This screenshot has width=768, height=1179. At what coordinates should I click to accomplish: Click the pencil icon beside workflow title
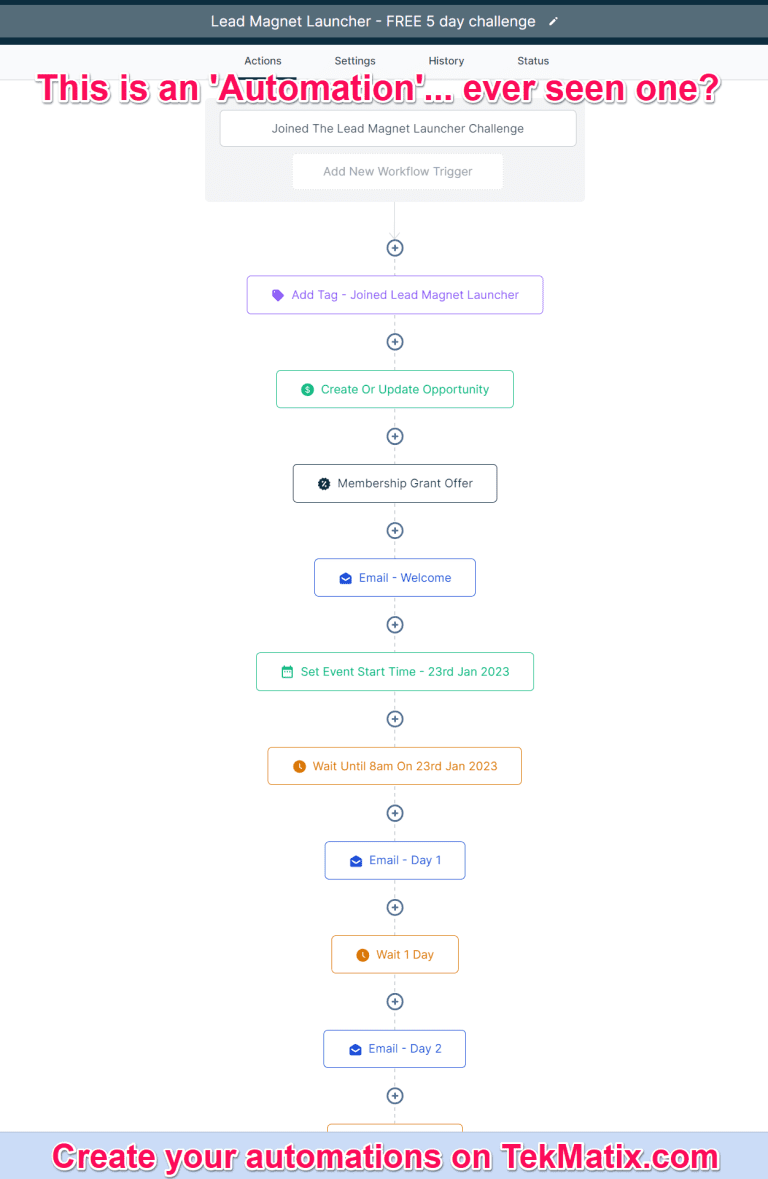click(x=554, y=22)
